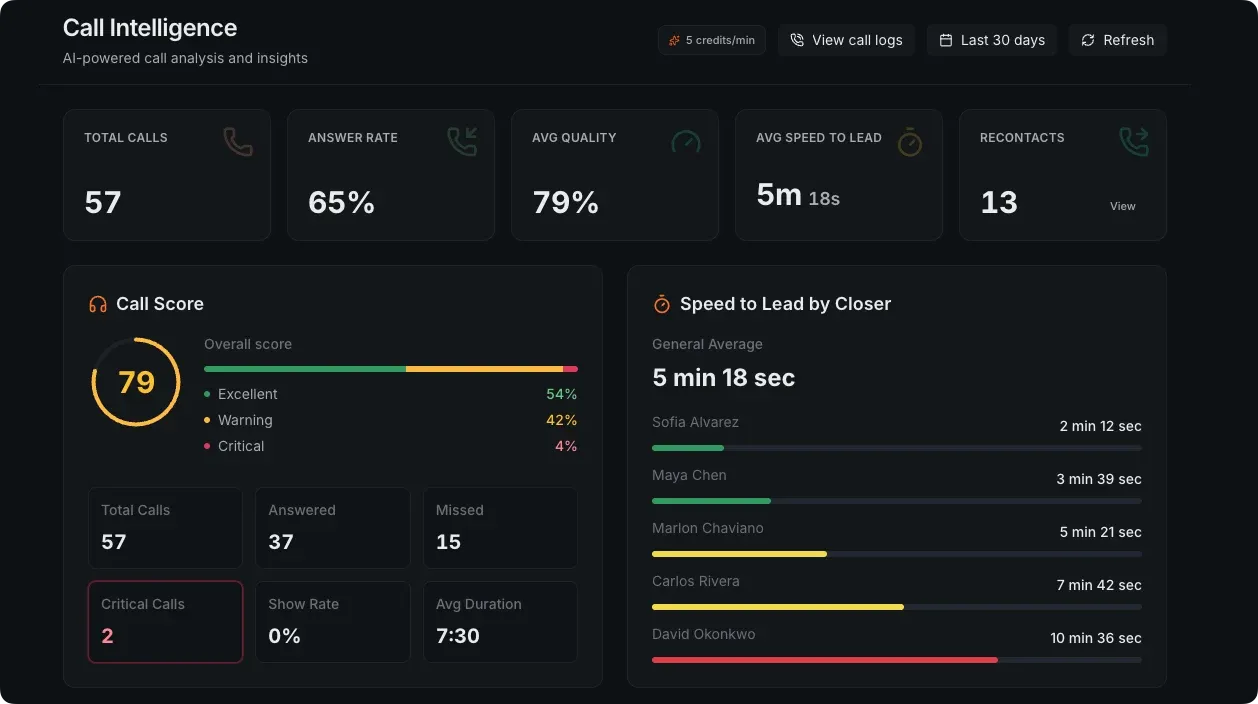Click the 13 recontacts value

[x=999, y=202]
